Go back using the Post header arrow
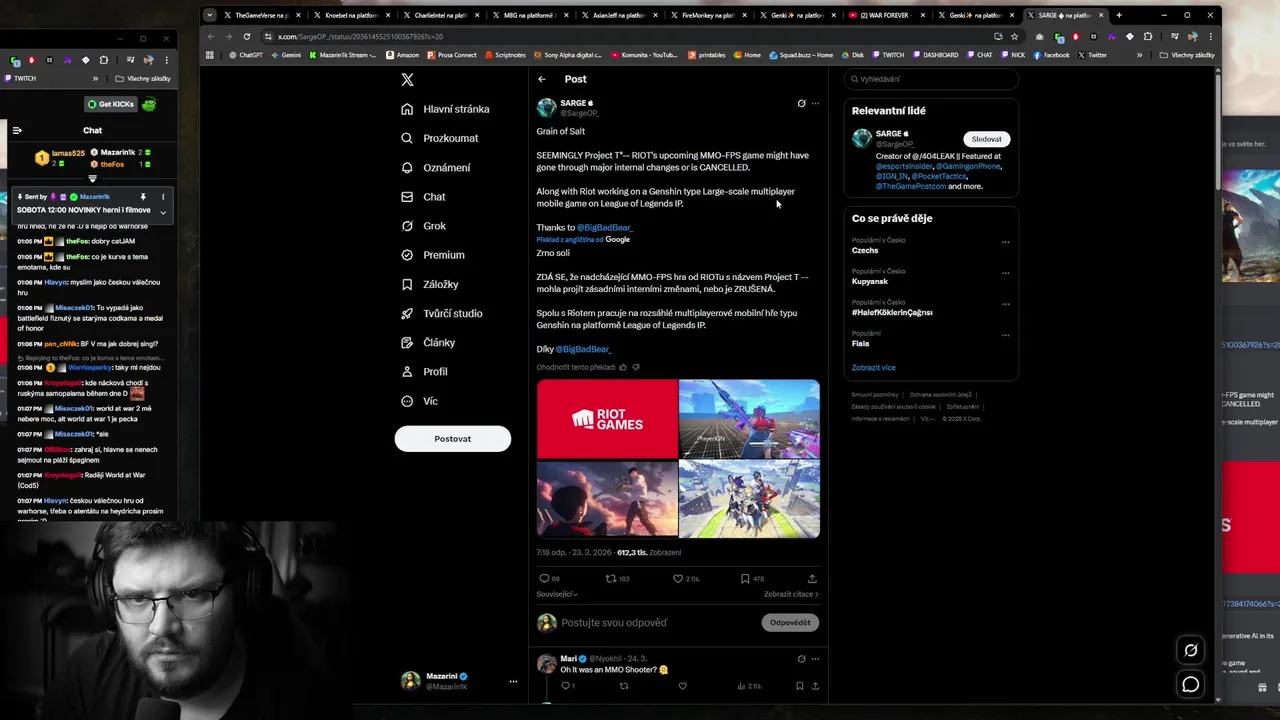The image size is (1280, 720). (542, 79)
